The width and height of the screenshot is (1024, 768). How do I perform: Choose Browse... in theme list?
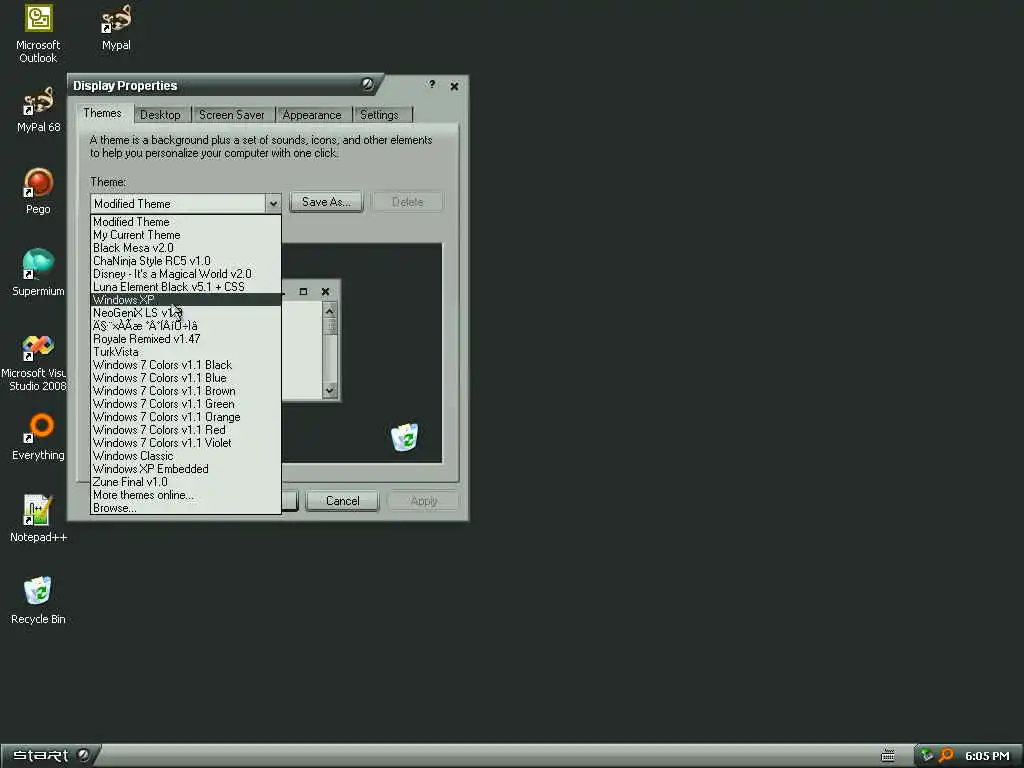point(185,508)
